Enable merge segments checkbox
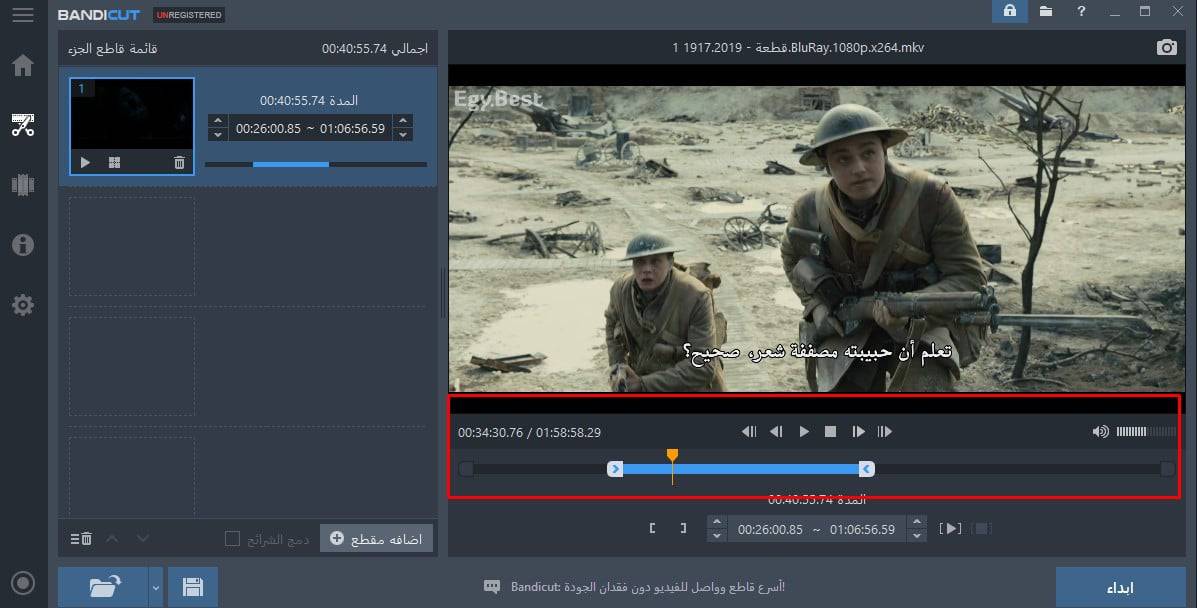Screen dimensions: 1197x608 (232, 538)
